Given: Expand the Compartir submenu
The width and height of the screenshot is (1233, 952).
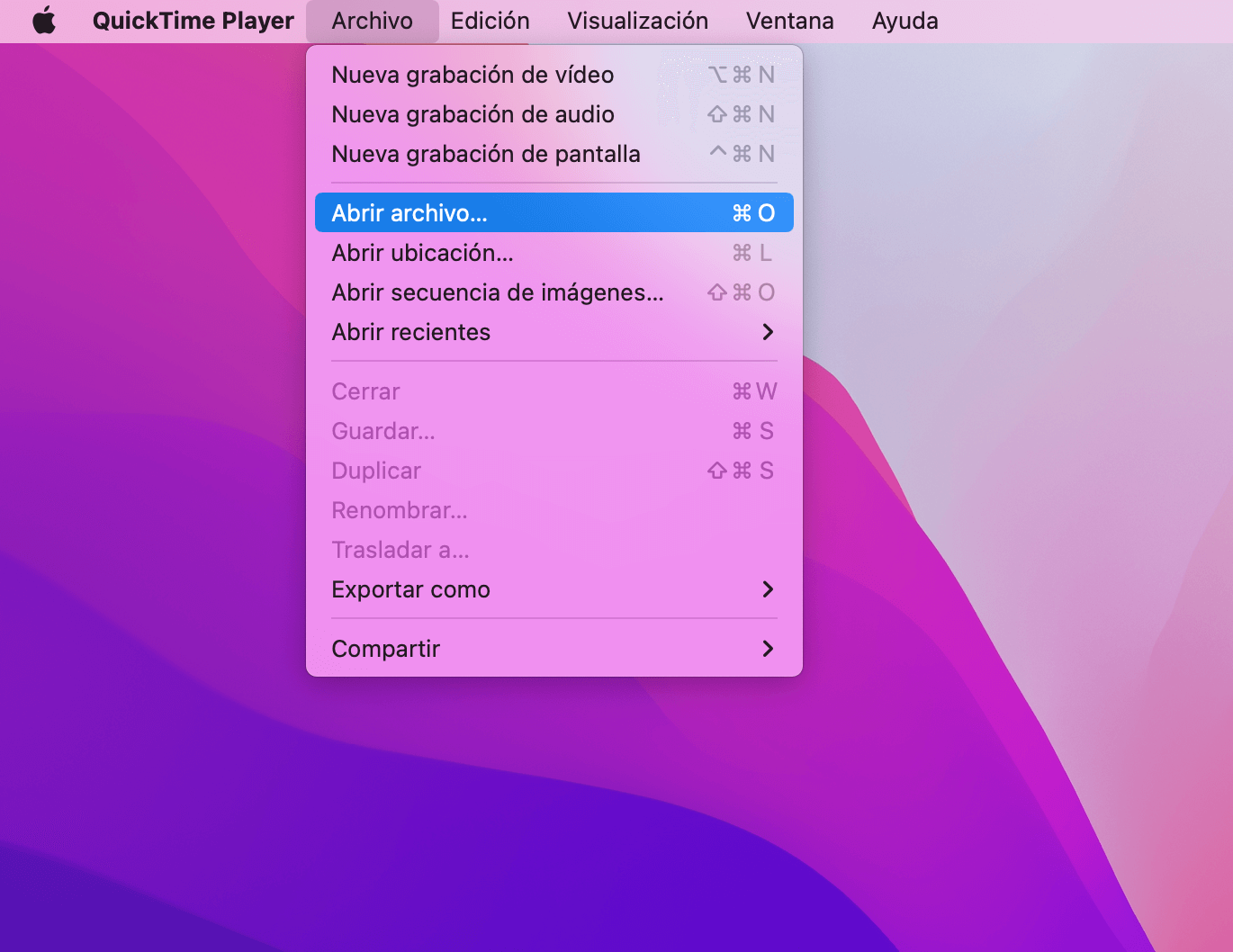Looking at the screenshot, I should point(385,648).
